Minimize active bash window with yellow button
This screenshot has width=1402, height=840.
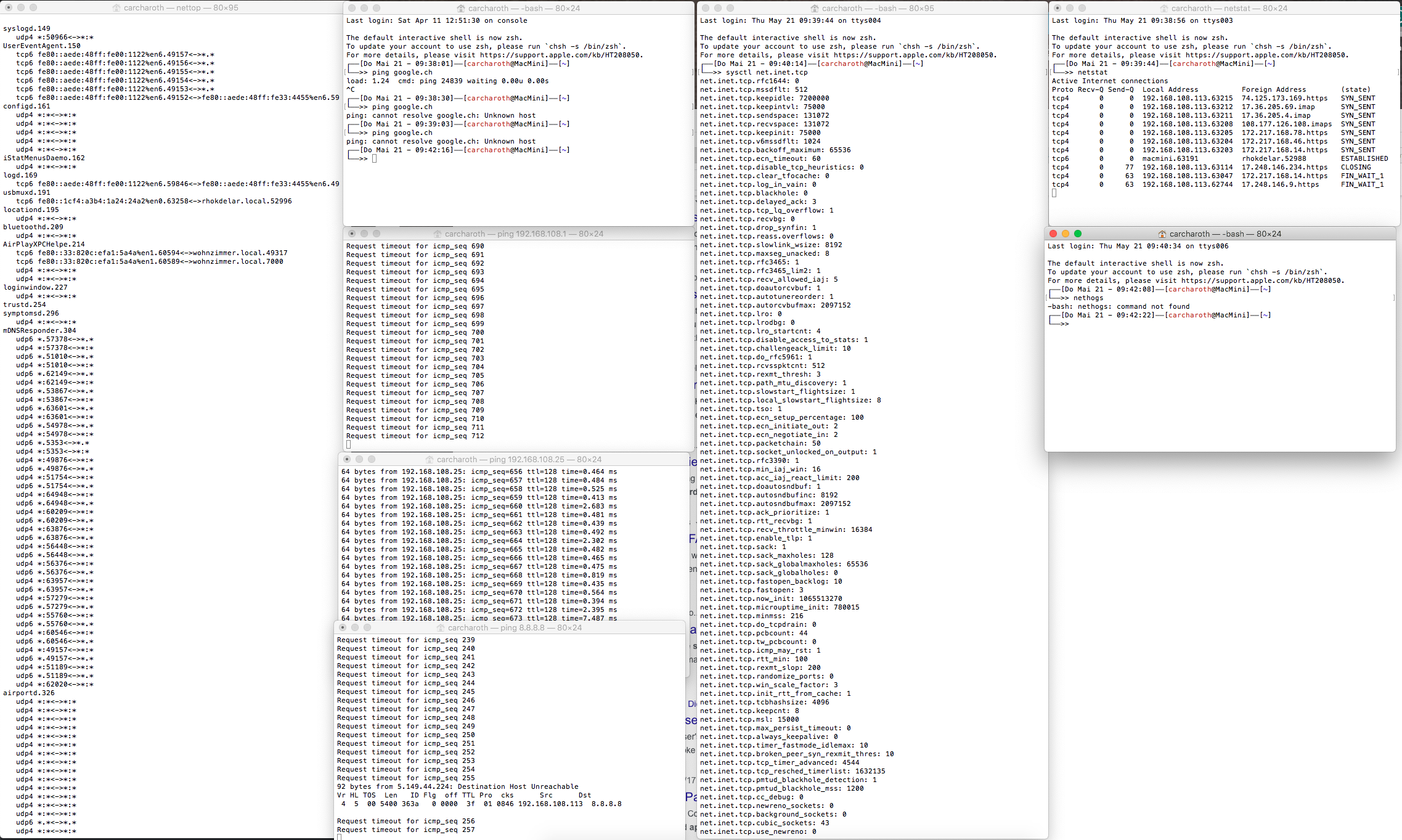tap(1066, 234)
